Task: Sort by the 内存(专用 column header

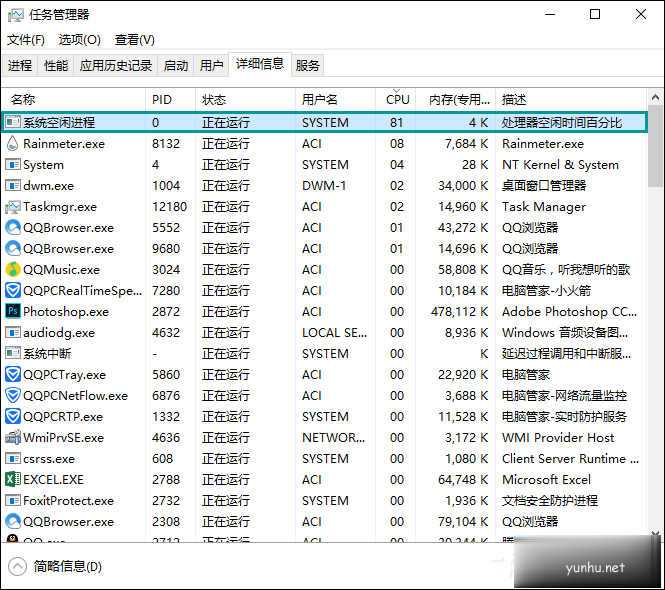Action: point(455,100)
